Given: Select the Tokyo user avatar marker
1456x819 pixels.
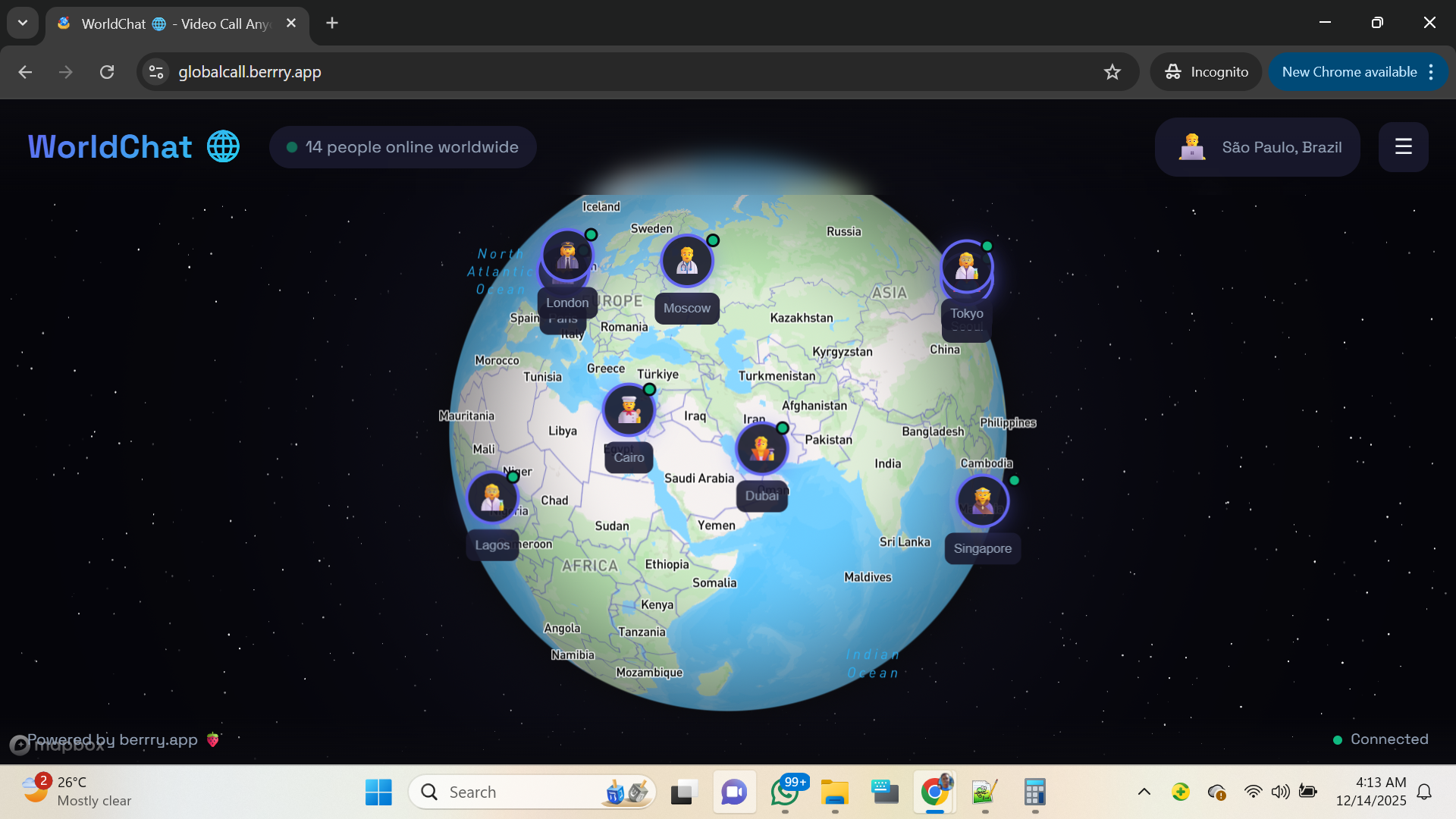Looking at the screenshot, I should coord(966,265).
